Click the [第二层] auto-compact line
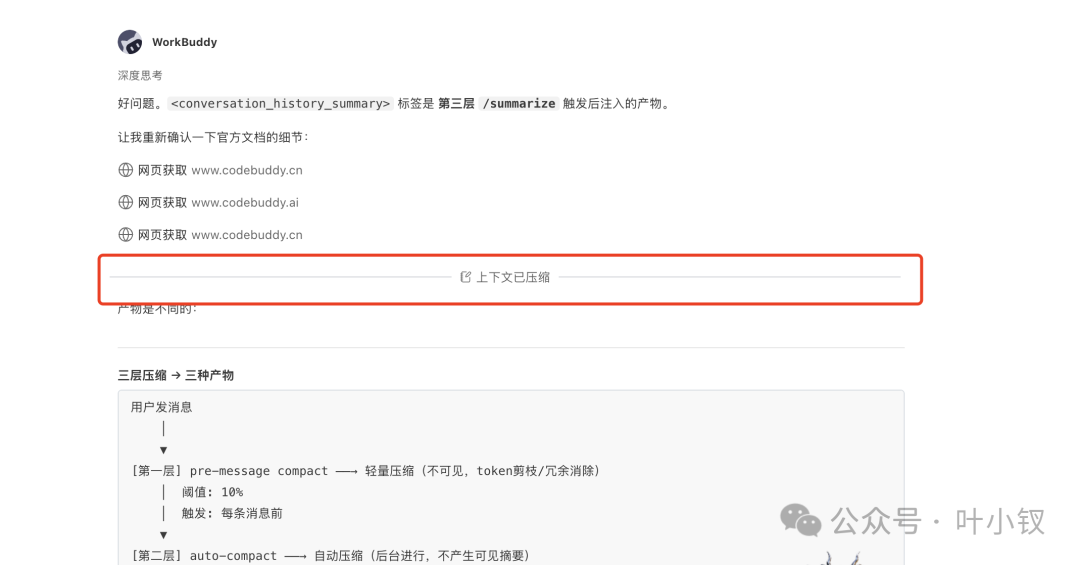The image size is (1080, 565). tap(331, 555)
